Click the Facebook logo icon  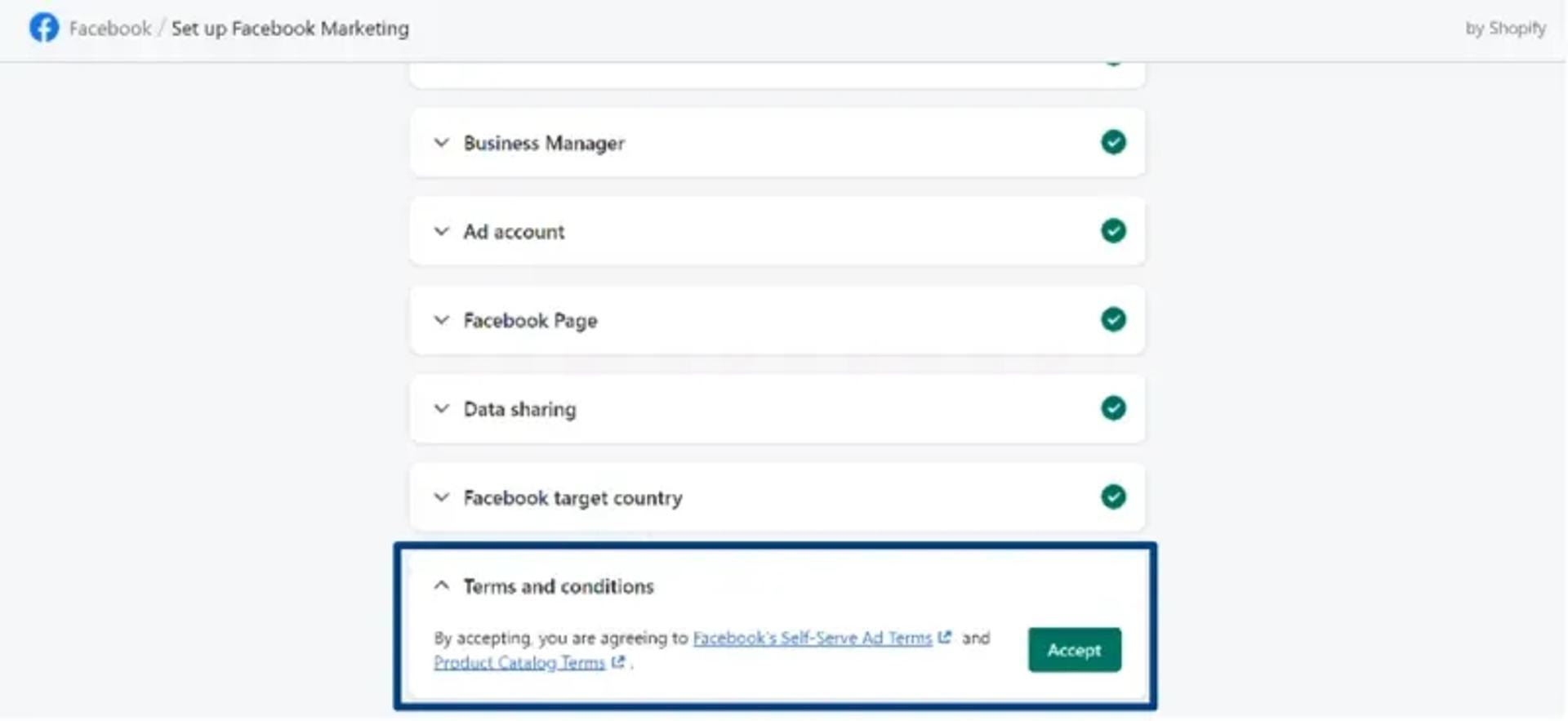[44, 28]
